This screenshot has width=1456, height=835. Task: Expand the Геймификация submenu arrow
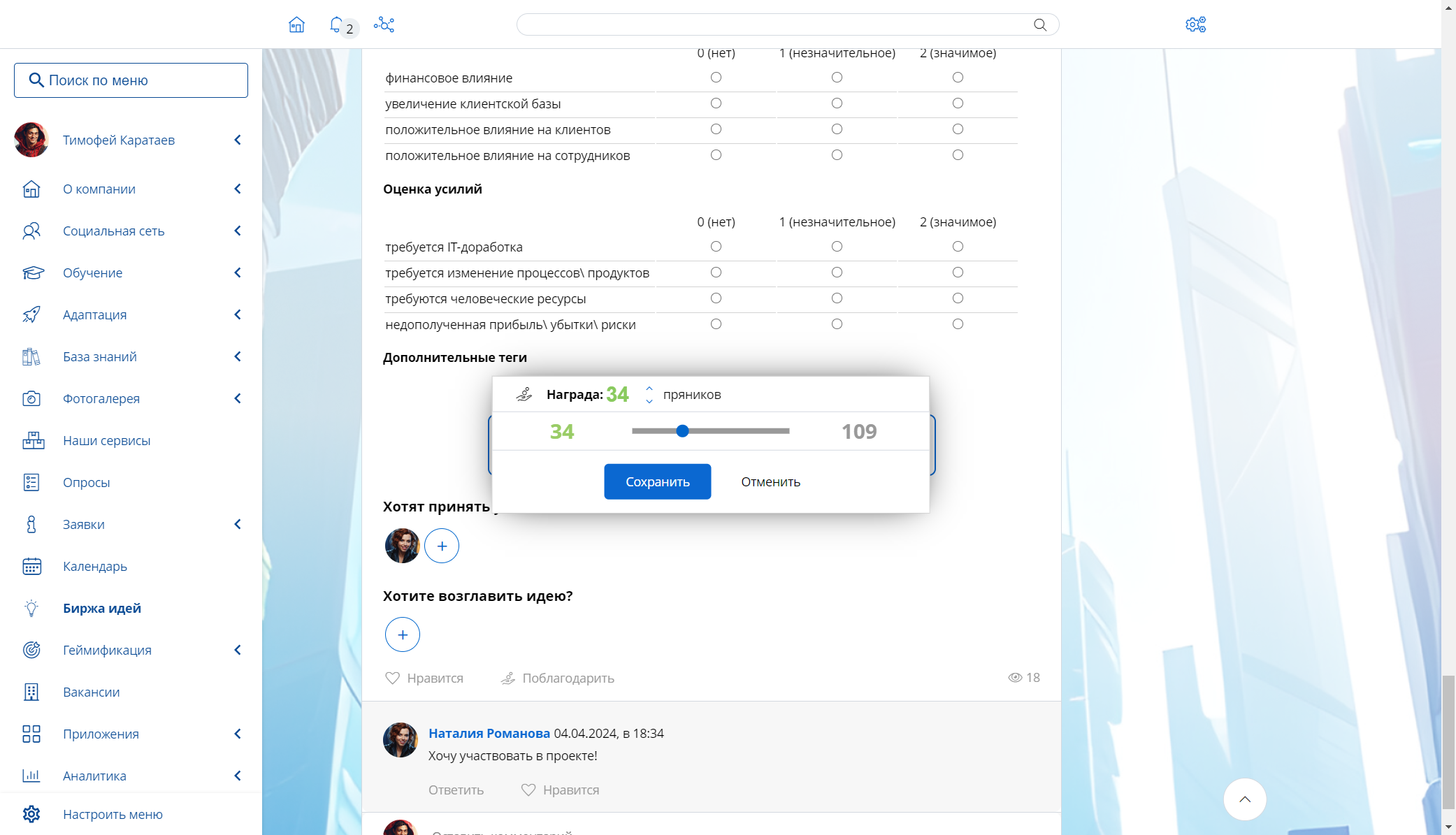238,650
